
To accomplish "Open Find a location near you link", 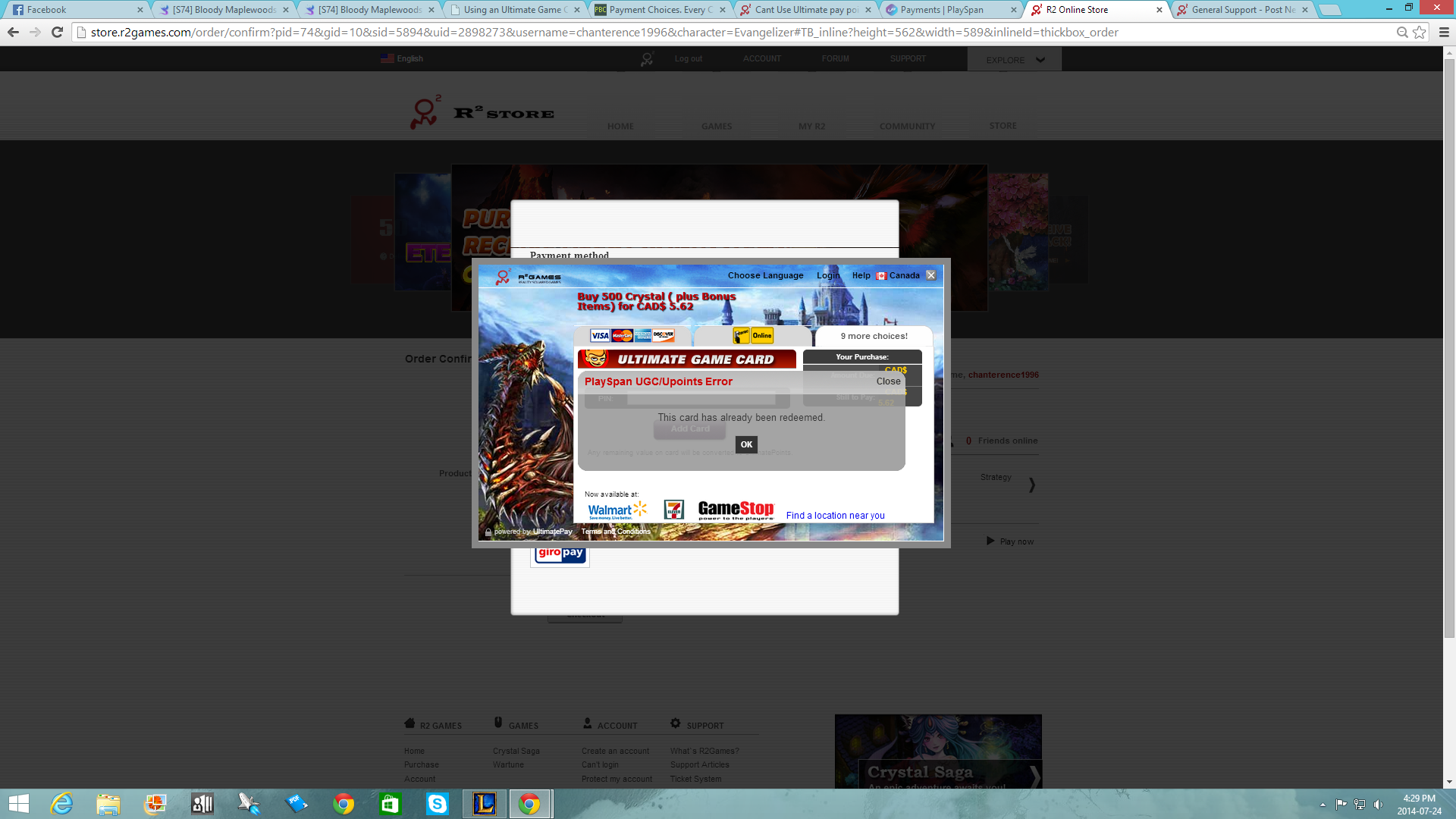I will 835,516.
